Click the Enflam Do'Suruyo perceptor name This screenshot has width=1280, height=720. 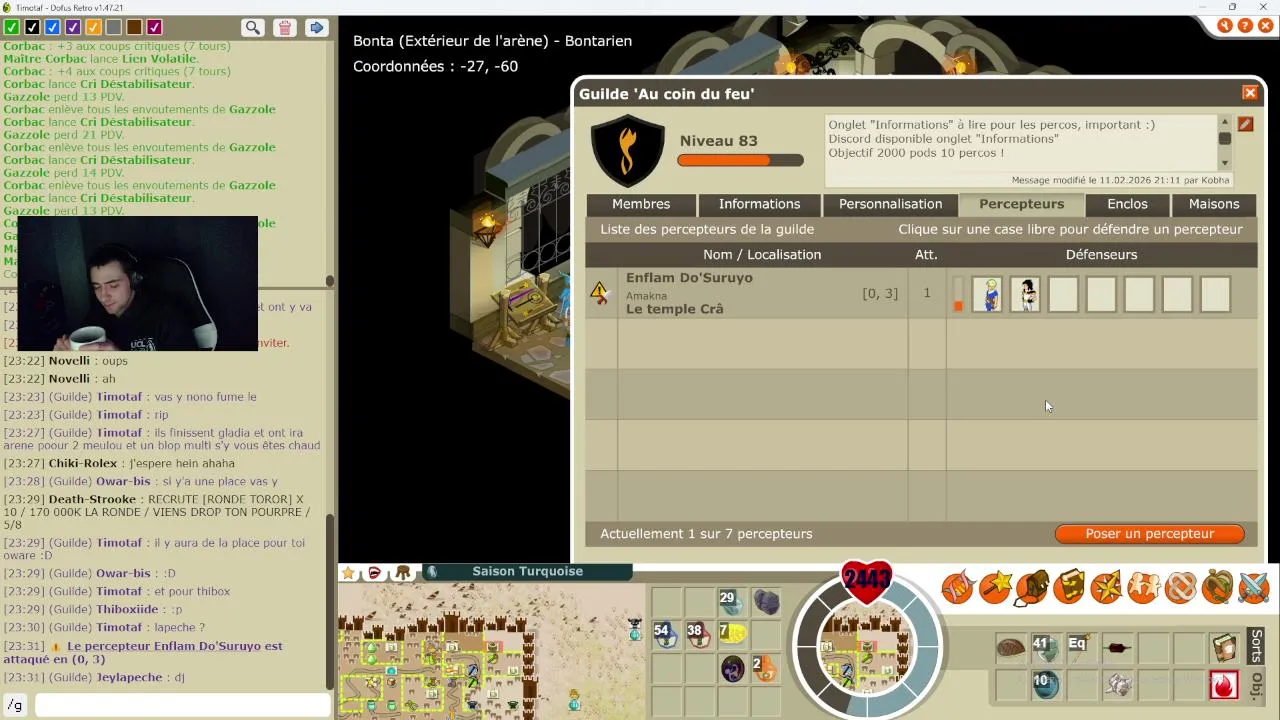click(689, 278)
